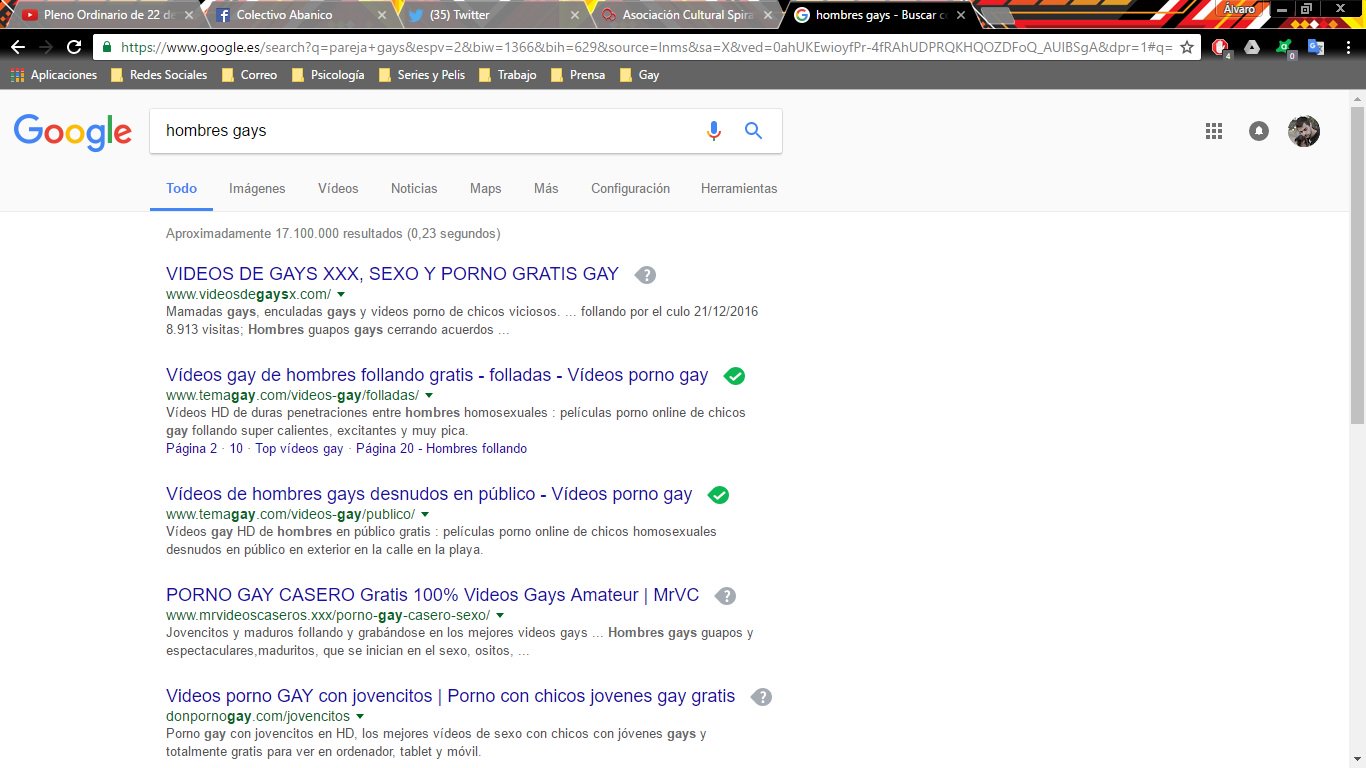Open the Aplicaciones apps shortcut
Viewport: 1366px width, 768px height.
(x=54, y=75)
